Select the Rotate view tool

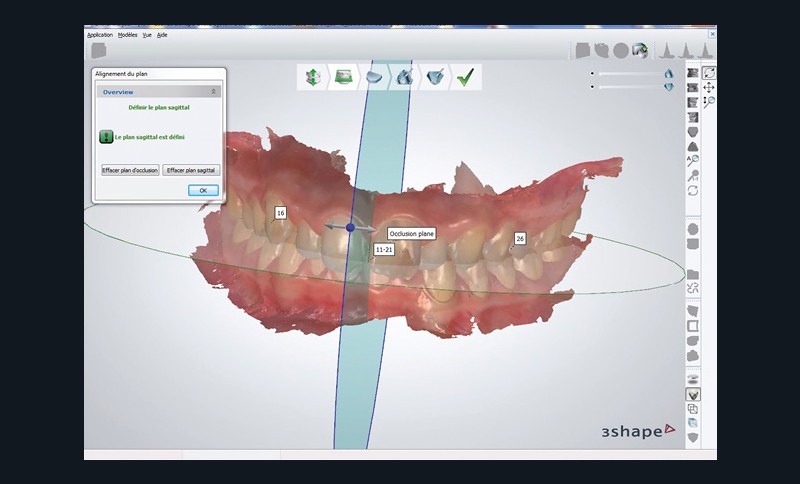[709, 73]
